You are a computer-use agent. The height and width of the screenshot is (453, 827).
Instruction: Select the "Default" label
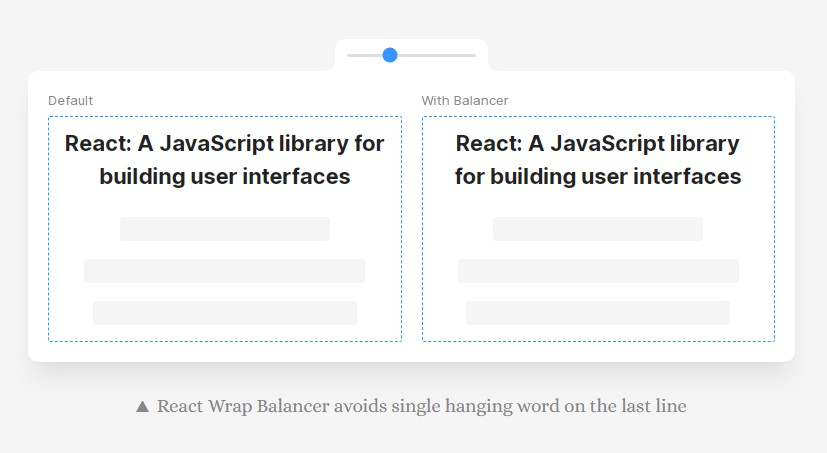click(70, 101)
